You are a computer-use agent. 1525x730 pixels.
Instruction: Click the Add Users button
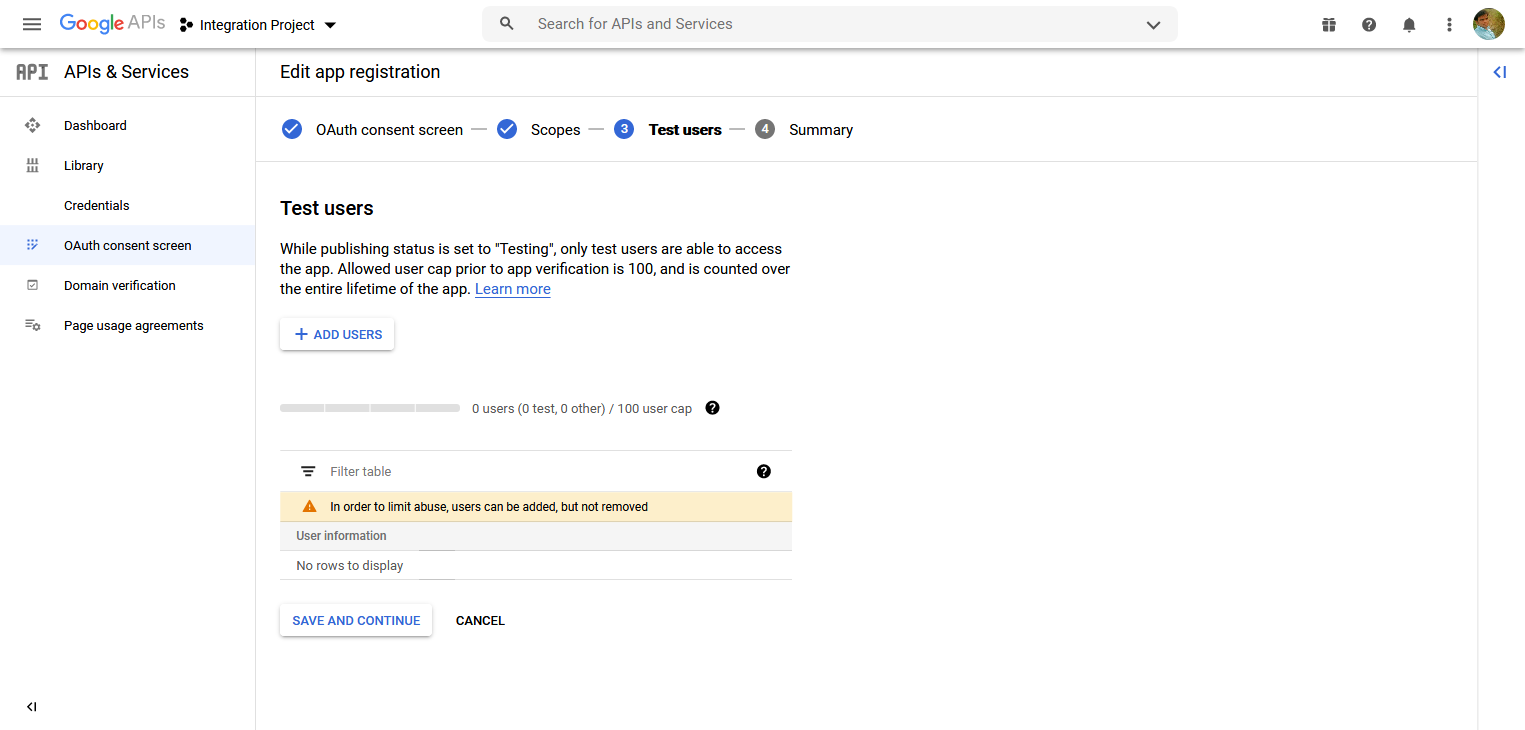point(337,335)
